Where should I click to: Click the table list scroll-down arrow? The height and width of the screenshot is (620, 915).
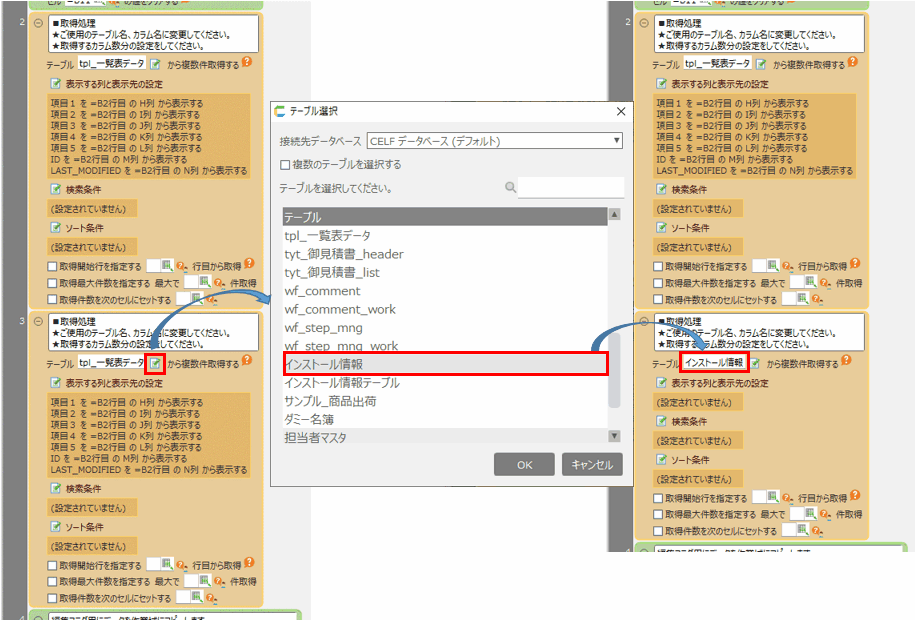point(614,436)
